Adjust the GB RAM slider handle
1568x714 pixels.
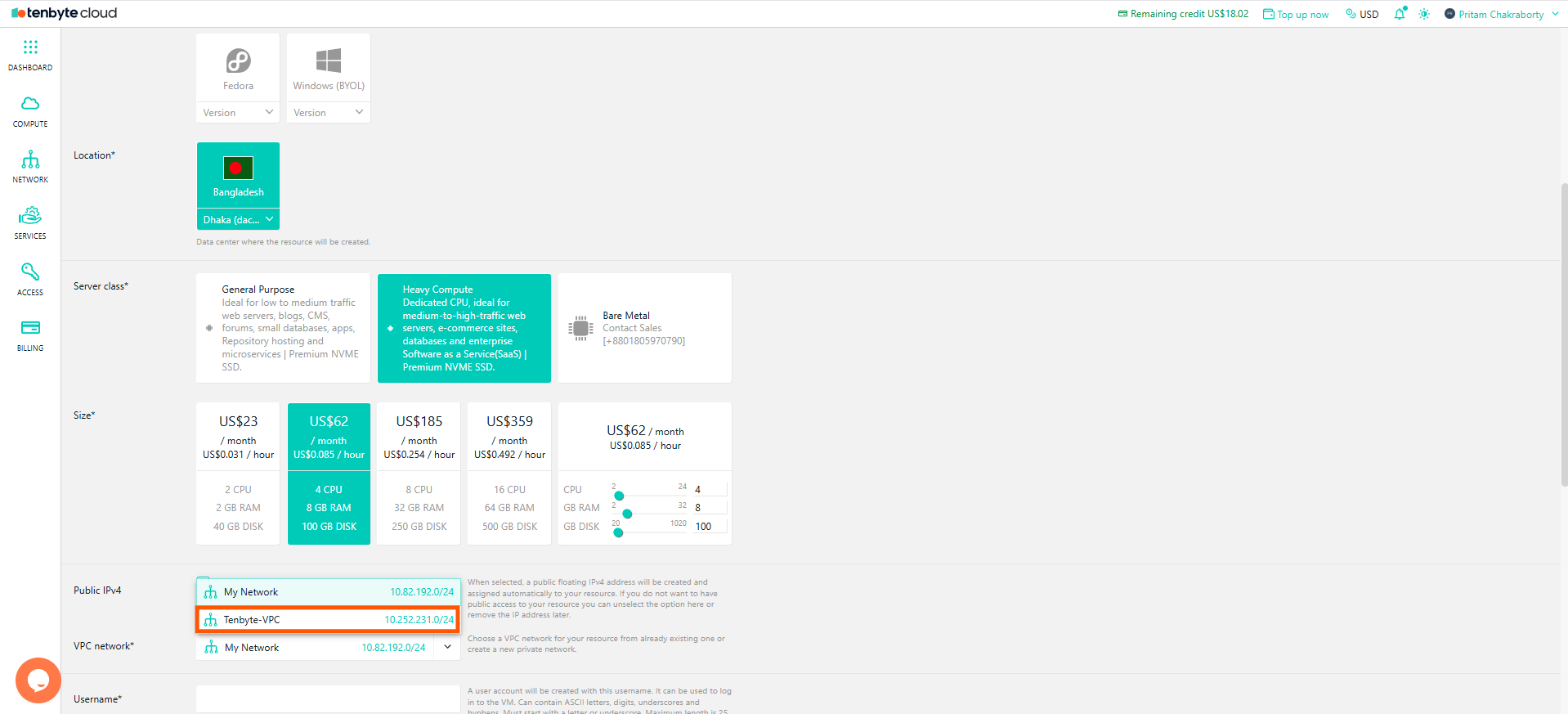627,514
